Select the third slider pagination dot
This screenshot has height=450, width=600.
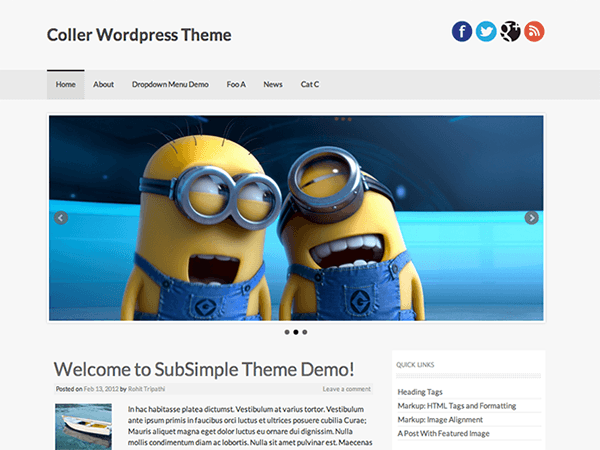pyautogui.click(x=305, y=332)
